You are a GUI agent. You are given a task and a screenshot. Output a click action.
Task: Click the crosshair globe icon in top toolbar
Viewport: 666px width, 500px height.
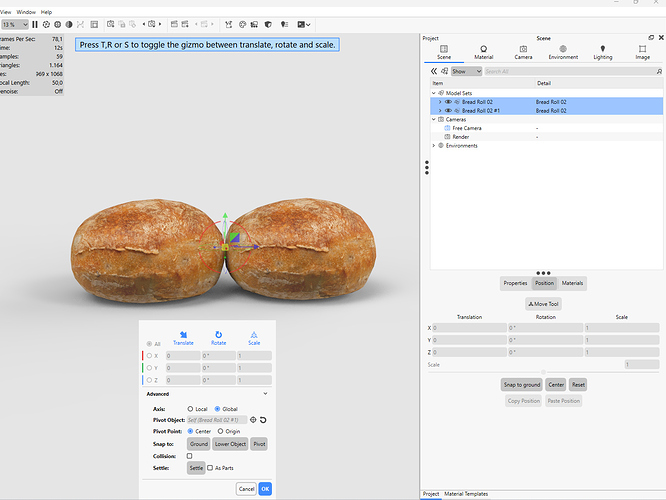(x=58, y=25)
